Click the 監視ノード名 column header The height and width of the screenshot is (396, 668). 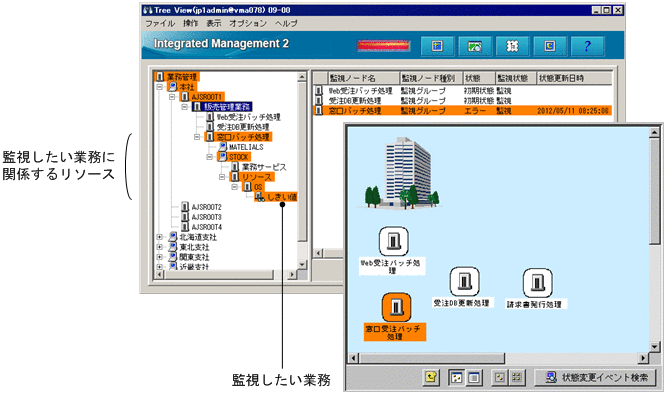click(x=363, y=78)
